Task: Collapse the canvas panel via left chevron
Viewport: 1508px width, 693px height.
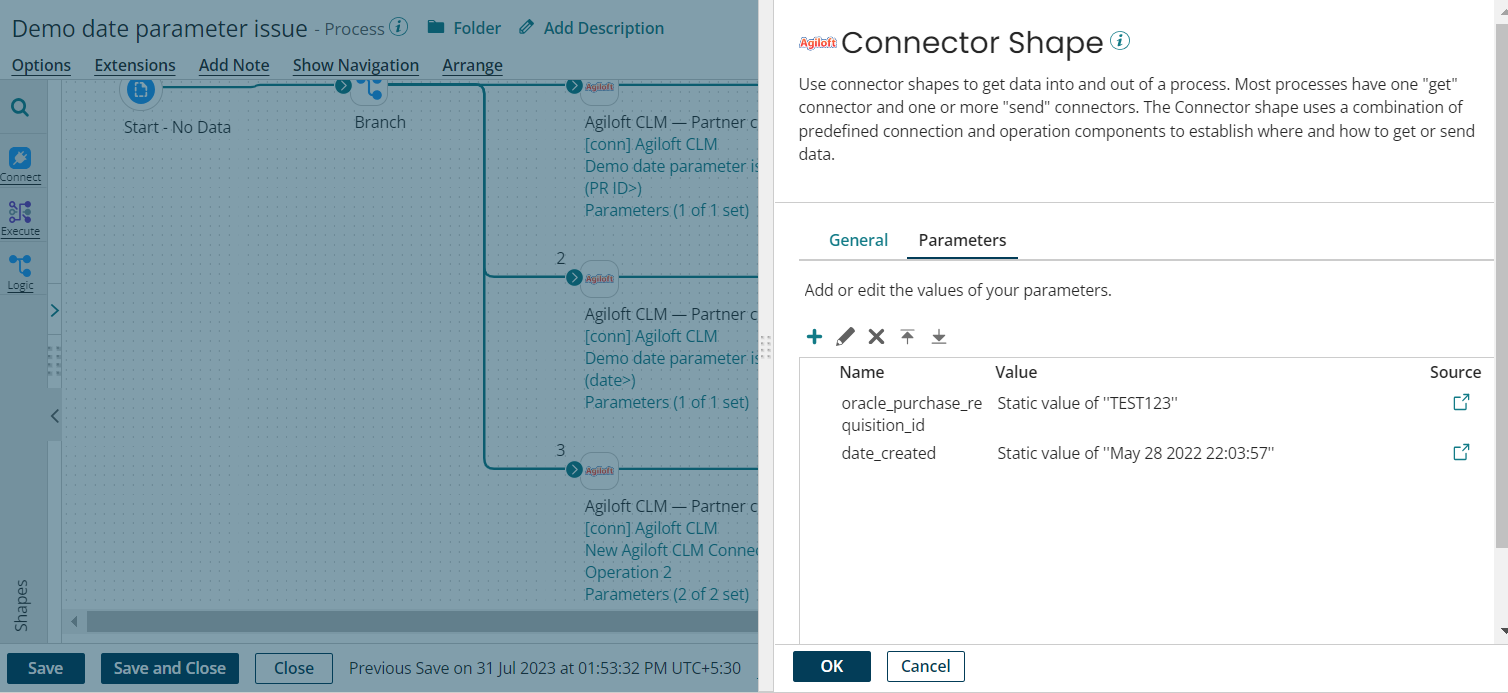Action: click(x=55, y=416)
